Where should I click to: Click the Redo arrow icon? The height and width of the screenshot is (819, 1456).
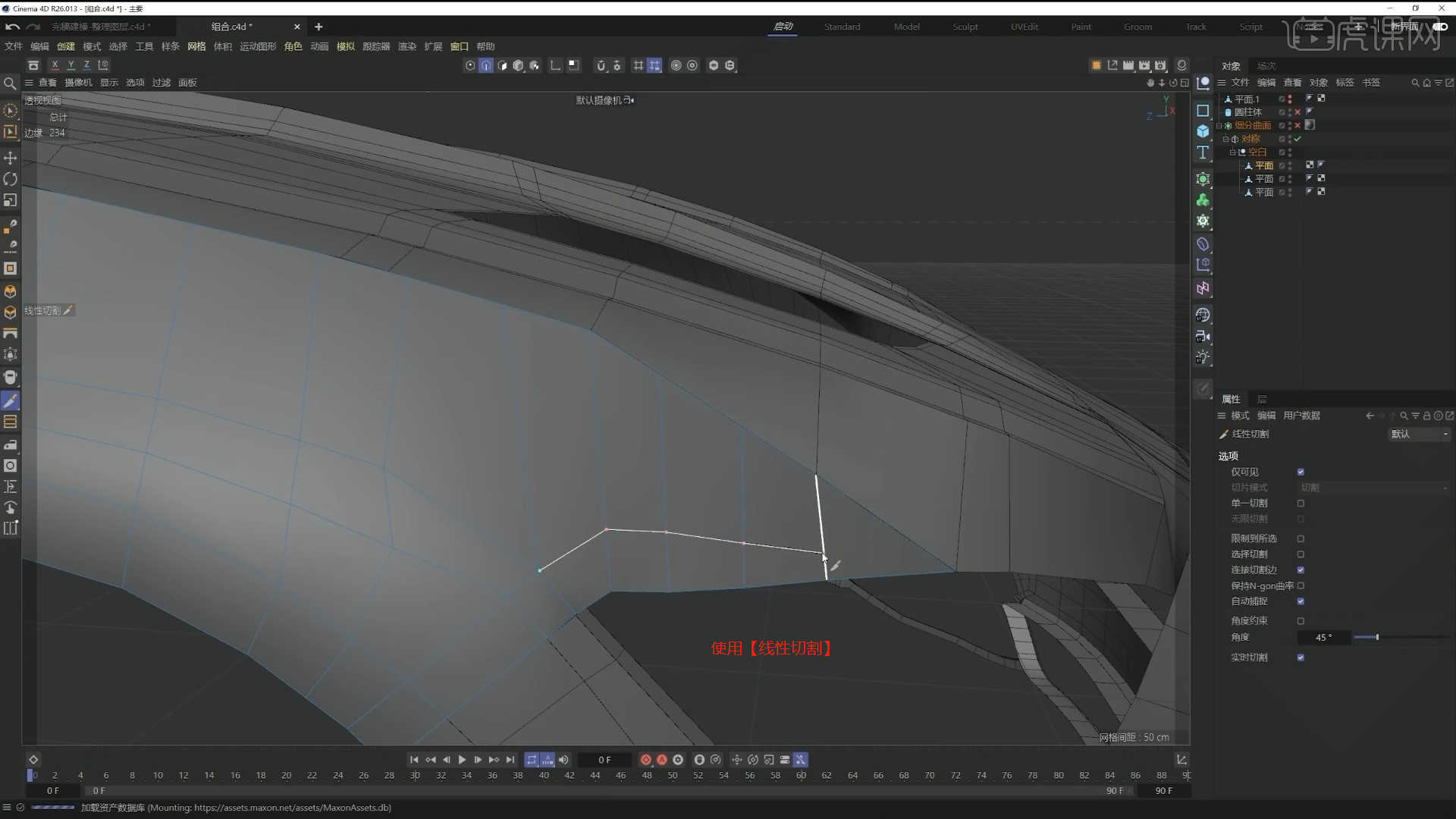(x=33, y=27)
